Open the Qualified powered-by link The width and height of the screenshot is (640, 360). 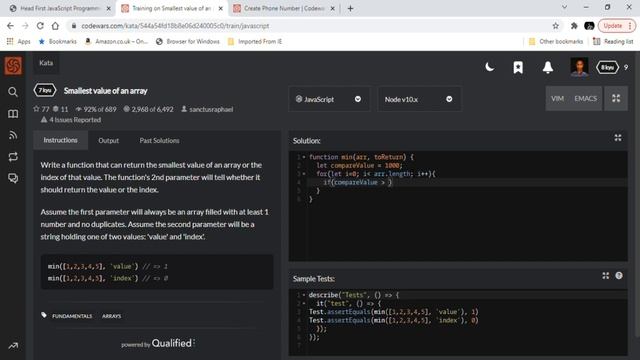tap(158, 343)
